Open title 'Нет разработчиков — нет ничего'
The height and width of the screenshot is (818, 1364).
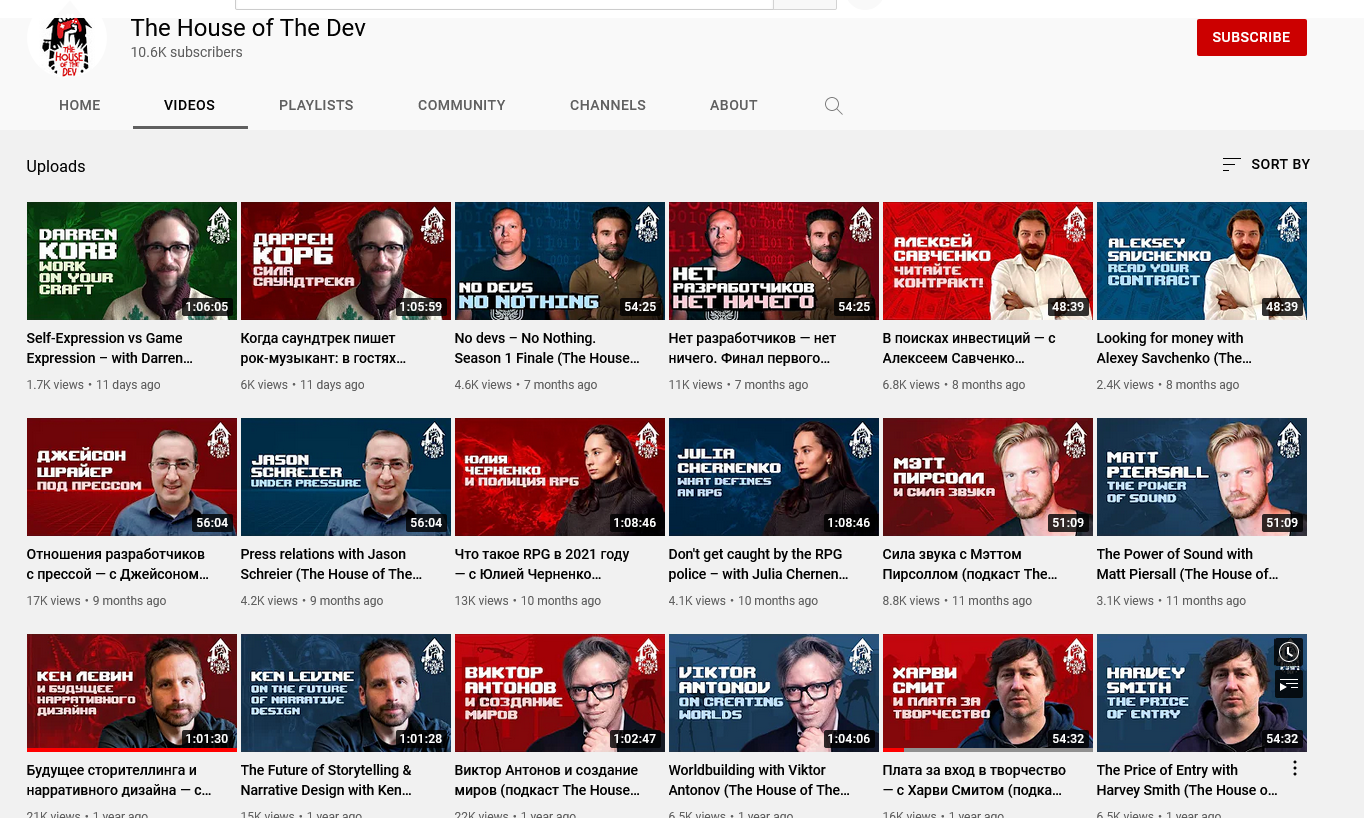(752, 348)
